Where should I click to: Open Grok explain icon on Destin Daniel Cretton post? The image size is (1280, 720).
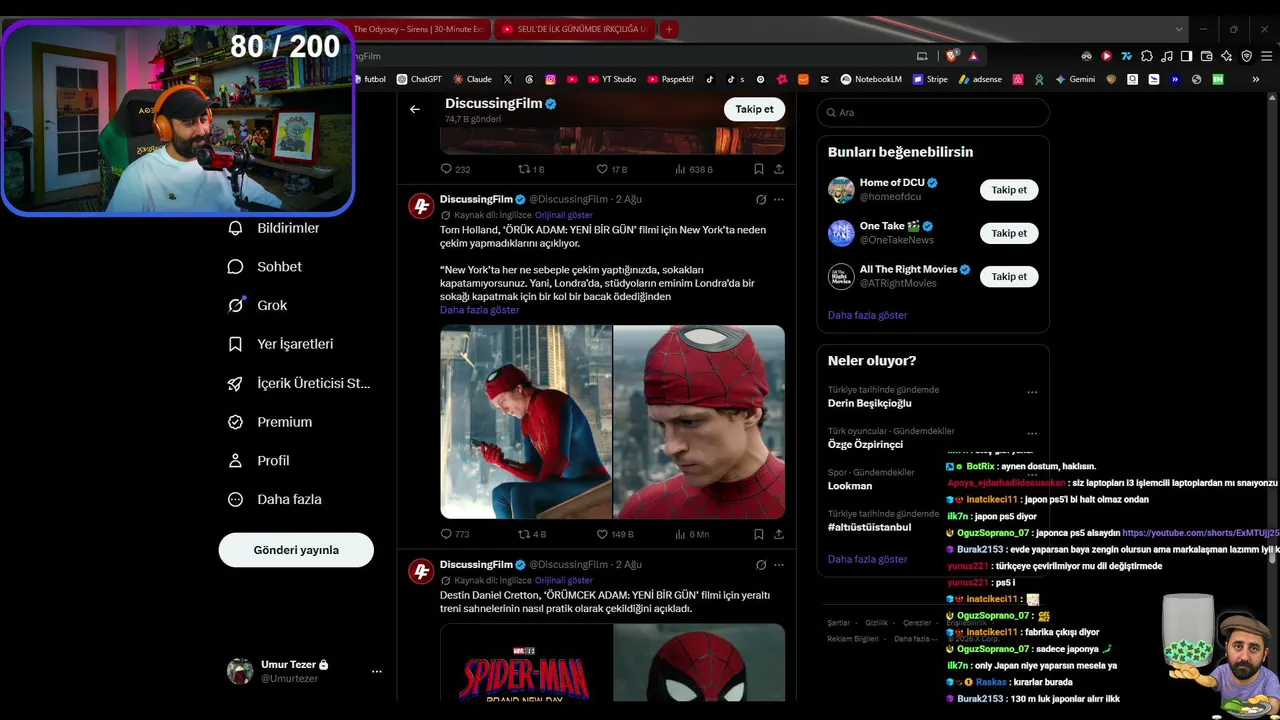click(761, 564)
